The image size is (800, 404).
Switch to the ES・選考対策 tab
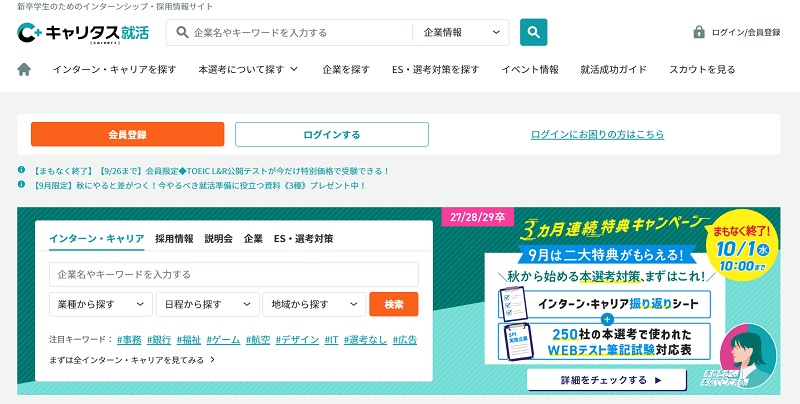pos(304,239)
